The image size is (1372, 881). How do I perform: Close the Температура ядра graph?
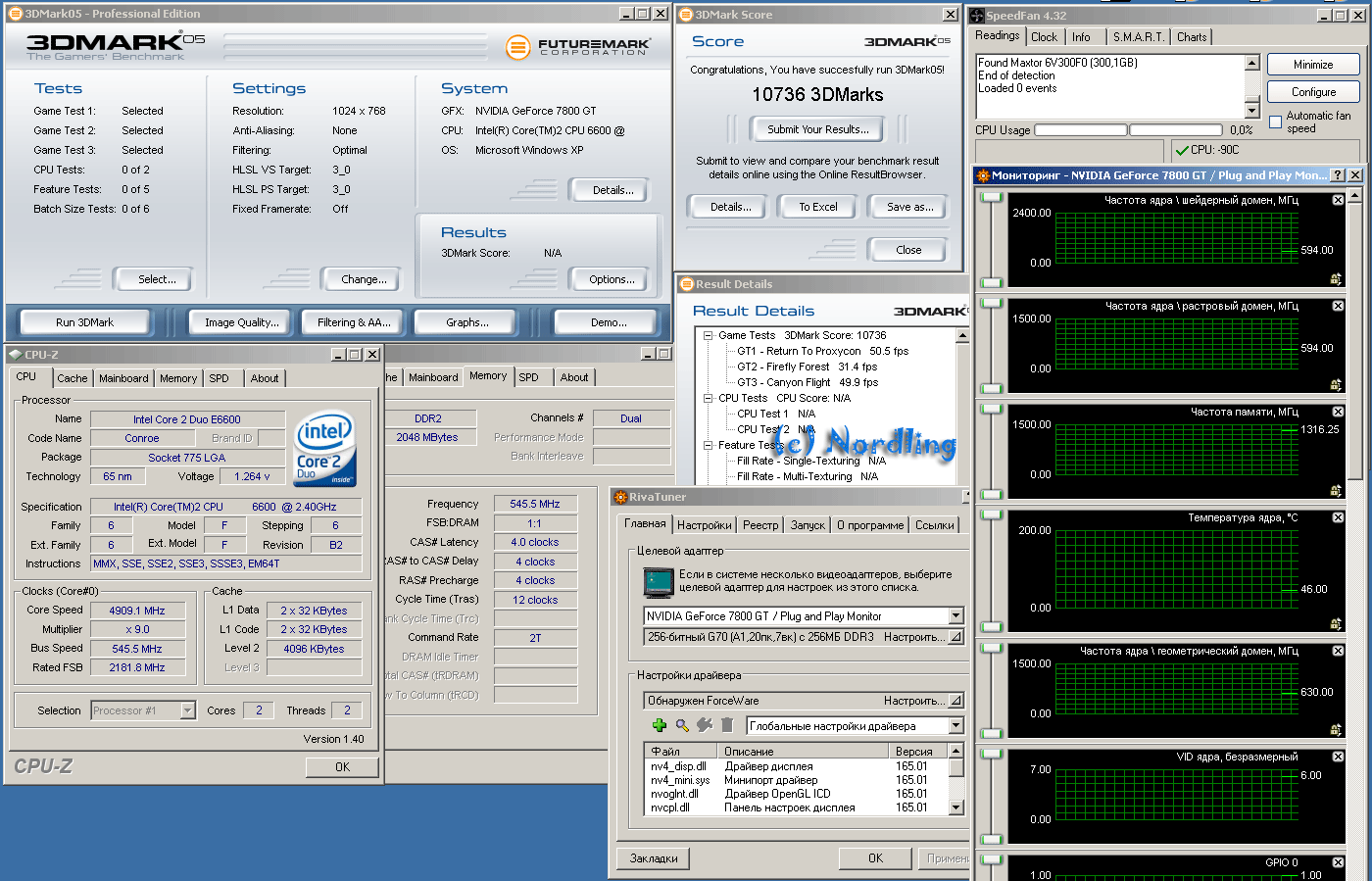point(1338,517)
